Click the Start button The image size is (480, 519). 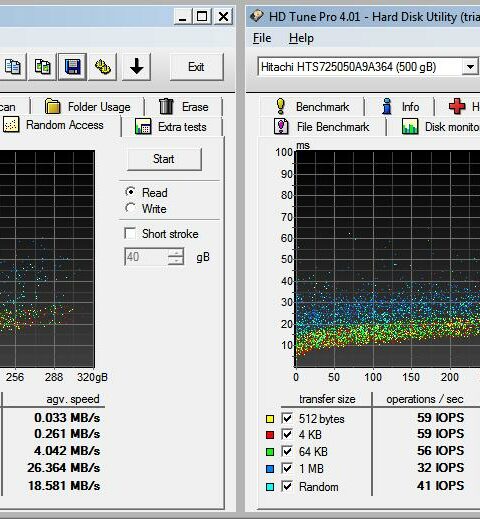point(164,159)
